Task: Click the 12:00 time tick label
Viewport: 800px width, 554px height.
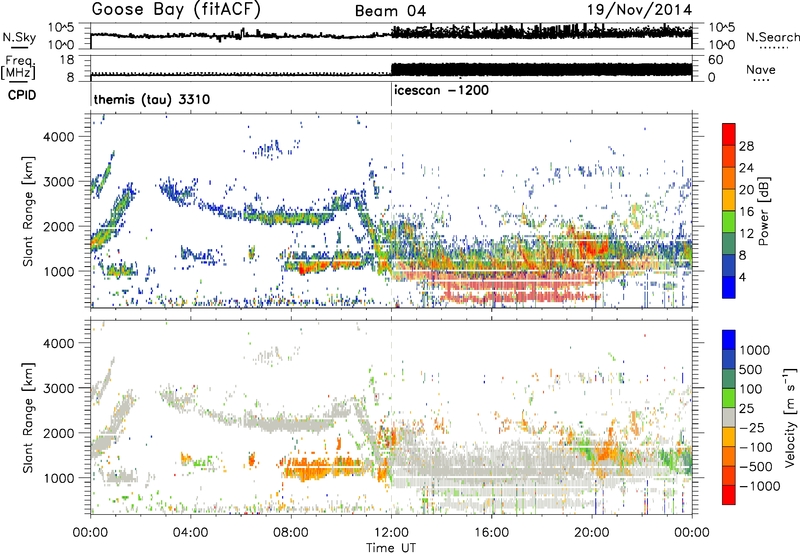Action: coord(391,533)
